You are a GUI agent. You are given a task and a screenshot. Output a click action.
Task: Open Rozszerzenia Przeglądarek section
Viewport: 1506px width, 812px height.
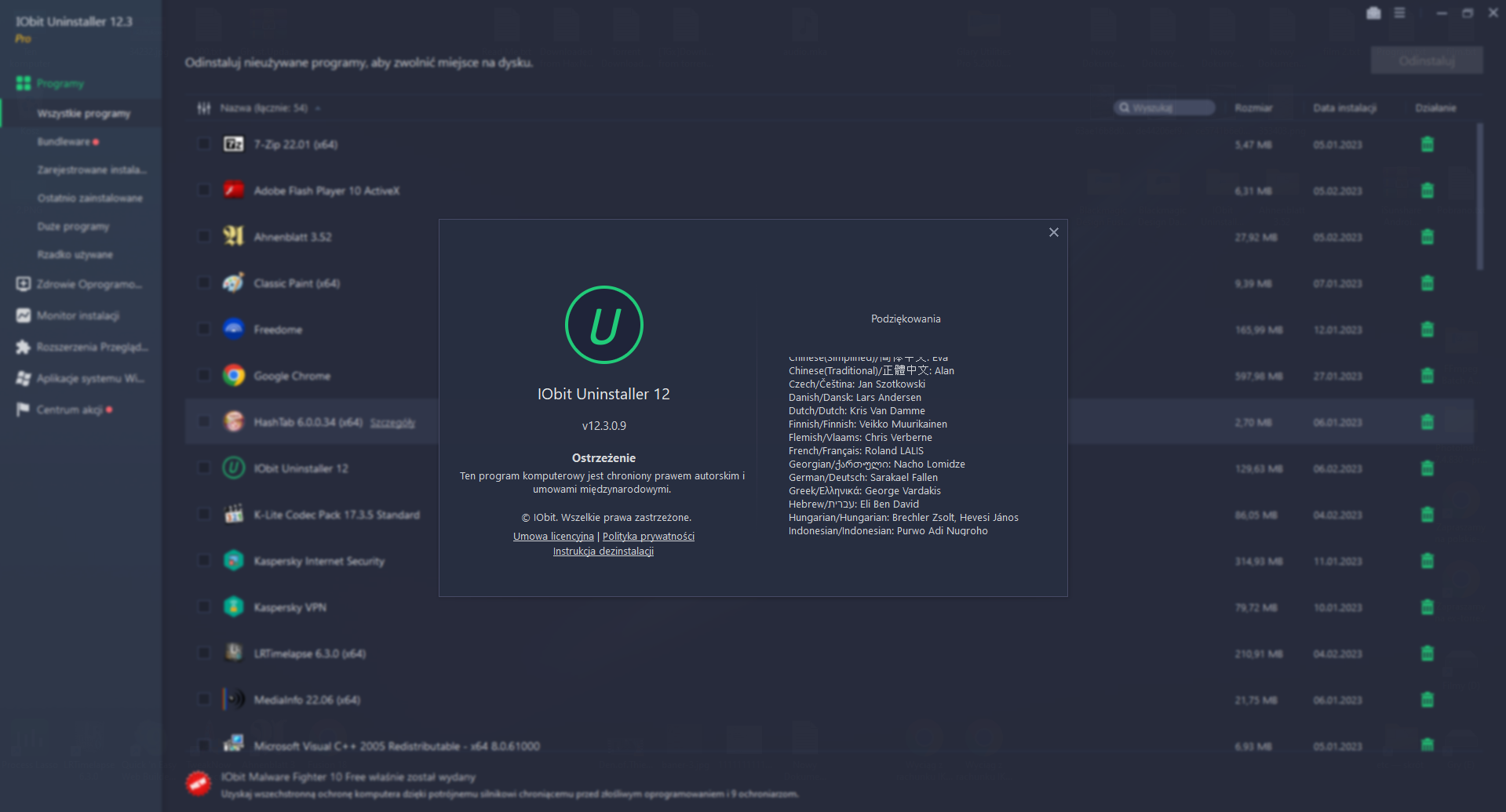(x=82, y=347)
